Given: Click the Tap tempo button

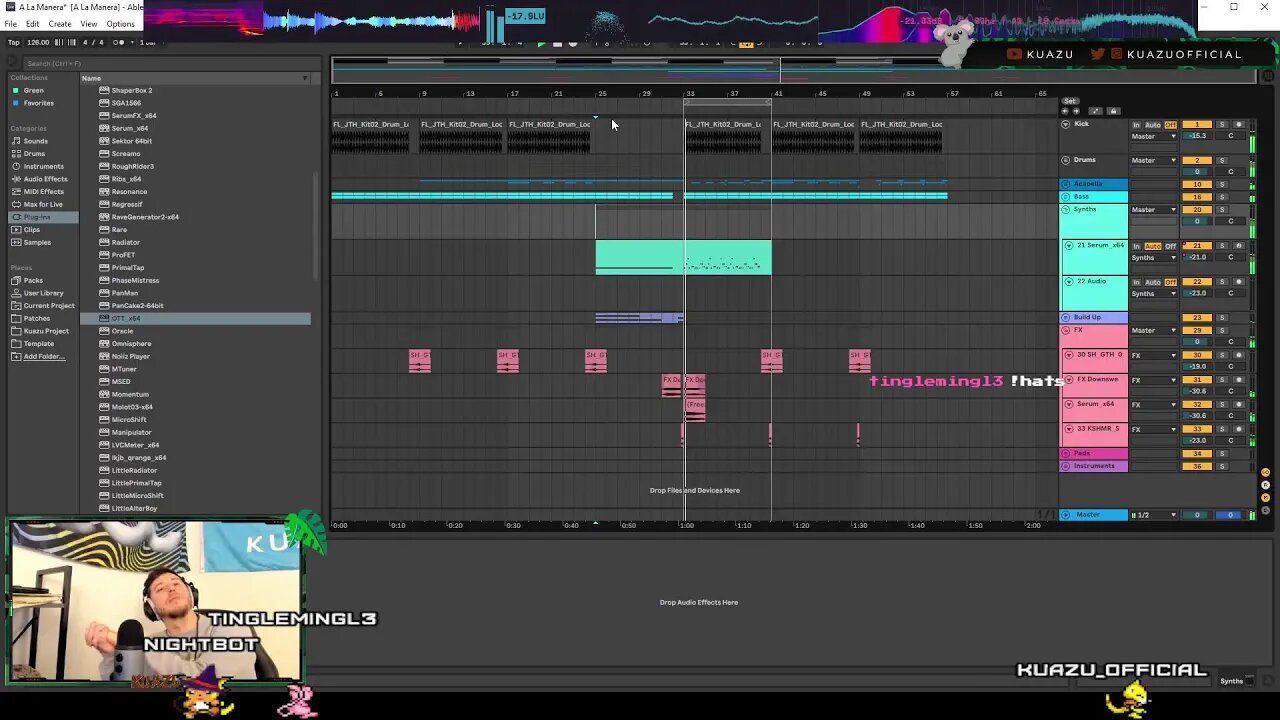Looking at the screenshot, I should [x=14, y=42].
